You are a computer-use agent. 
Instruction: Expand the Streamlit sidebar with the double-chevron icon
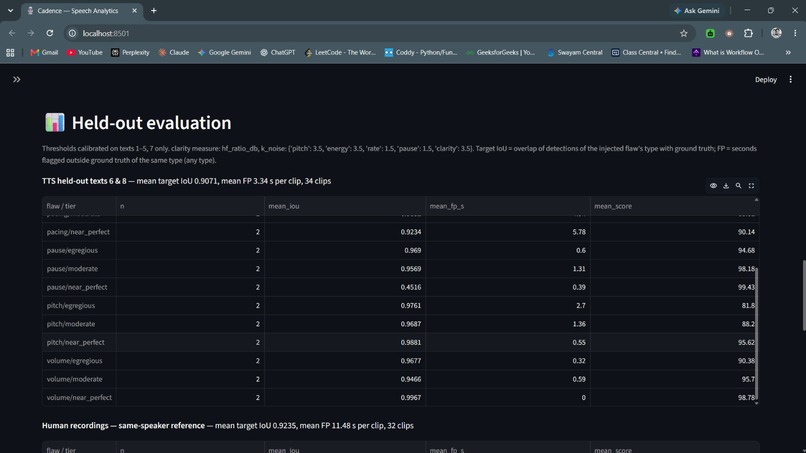tap(16, 80)
